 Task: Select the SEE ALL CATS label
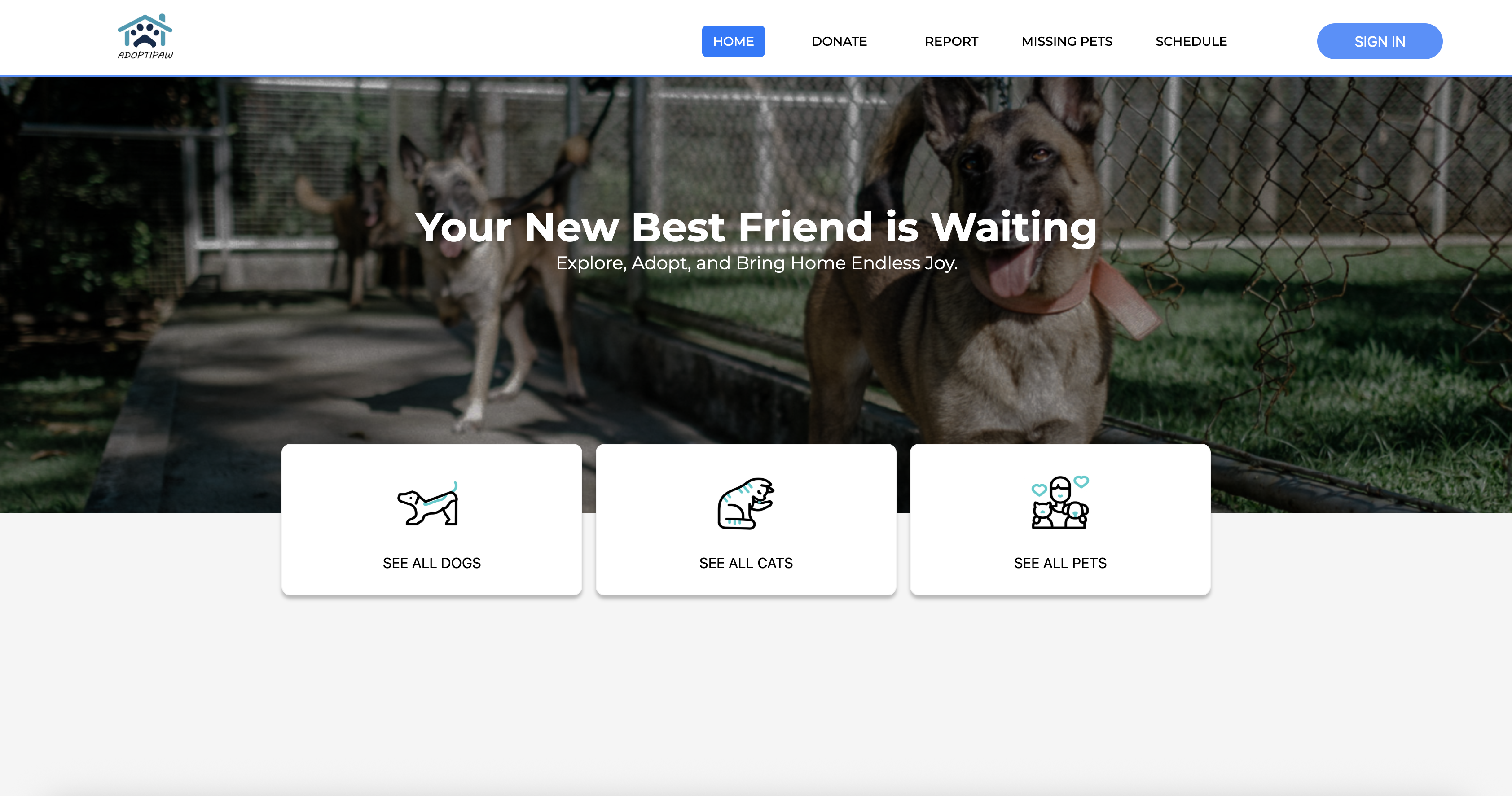click(745, 563)
